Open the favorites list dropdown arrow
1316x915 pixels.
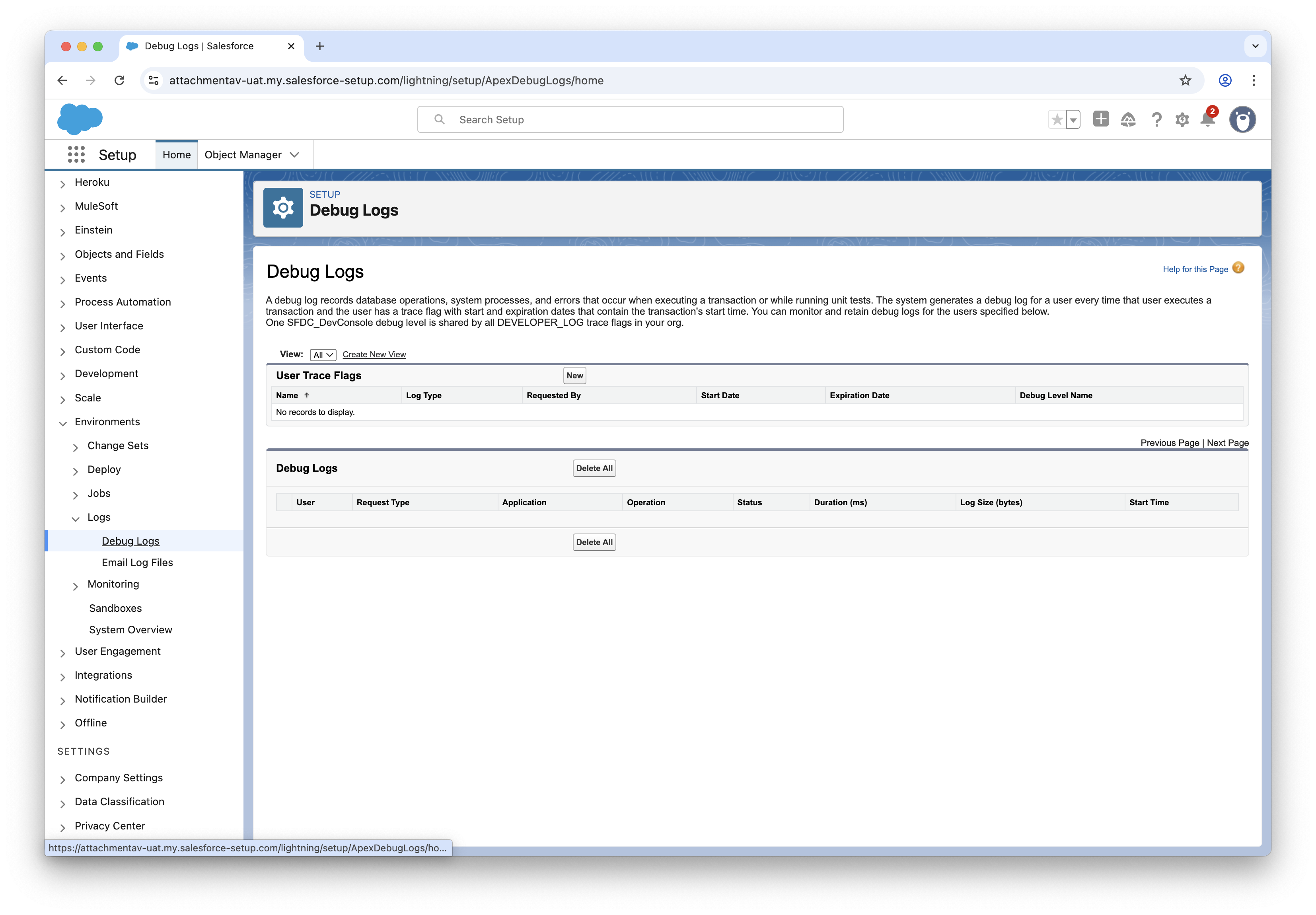coord(1073,119)
